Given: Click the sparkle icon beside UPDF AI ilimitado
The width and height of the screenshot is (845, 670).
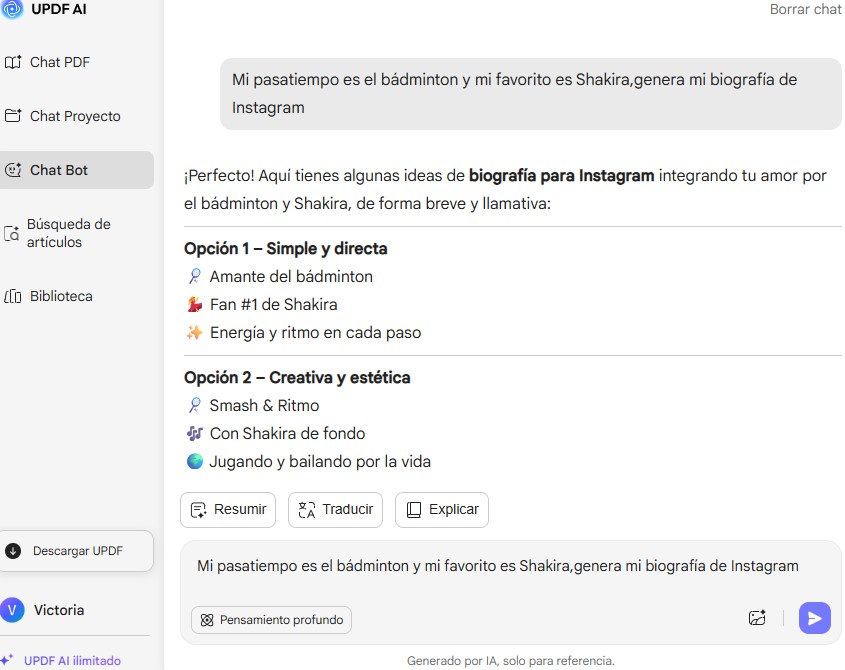Looking at the screenshot, I should (x=7, y=660).
